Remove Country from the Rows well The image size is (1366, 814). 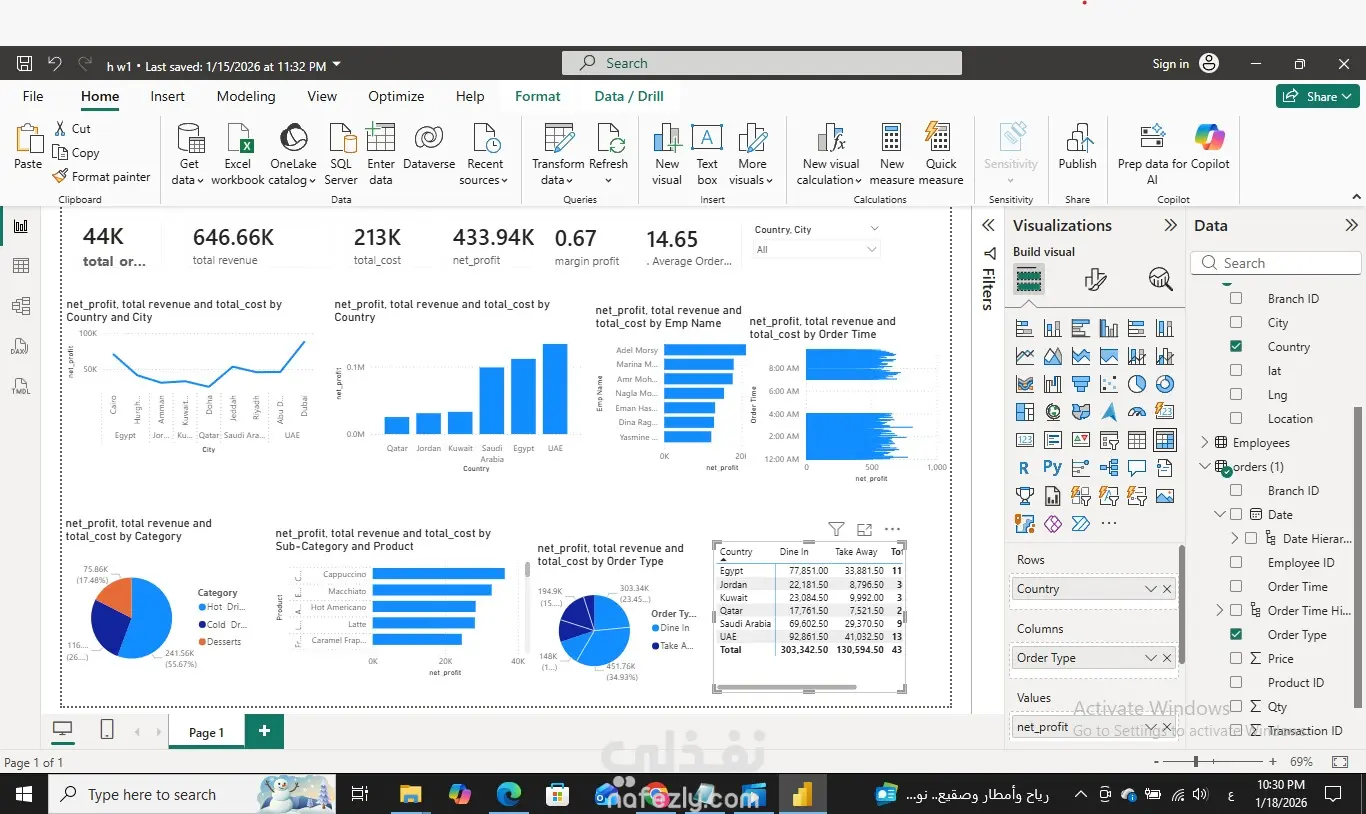coord(1167,589)
